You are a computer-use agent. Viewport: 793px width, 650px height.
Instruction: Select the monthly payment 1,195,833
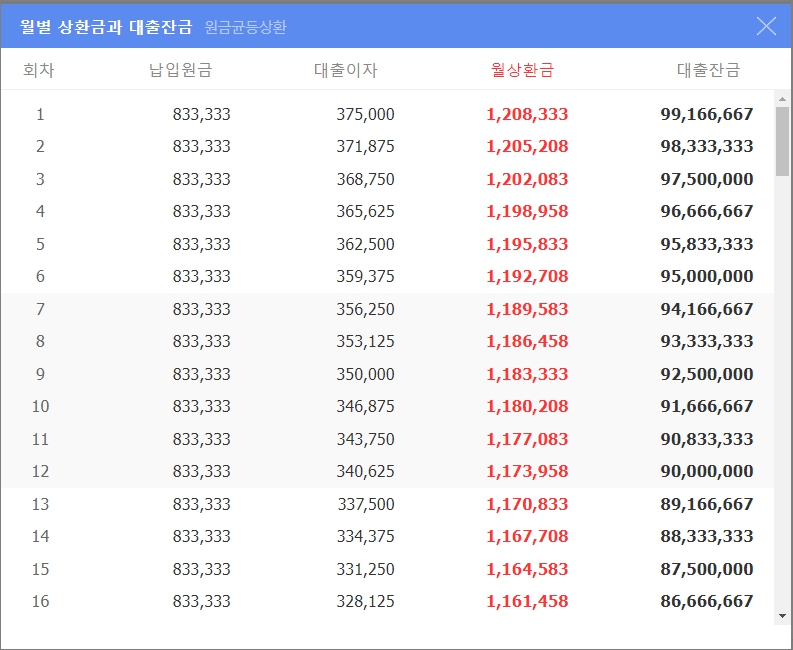point(527,244)
